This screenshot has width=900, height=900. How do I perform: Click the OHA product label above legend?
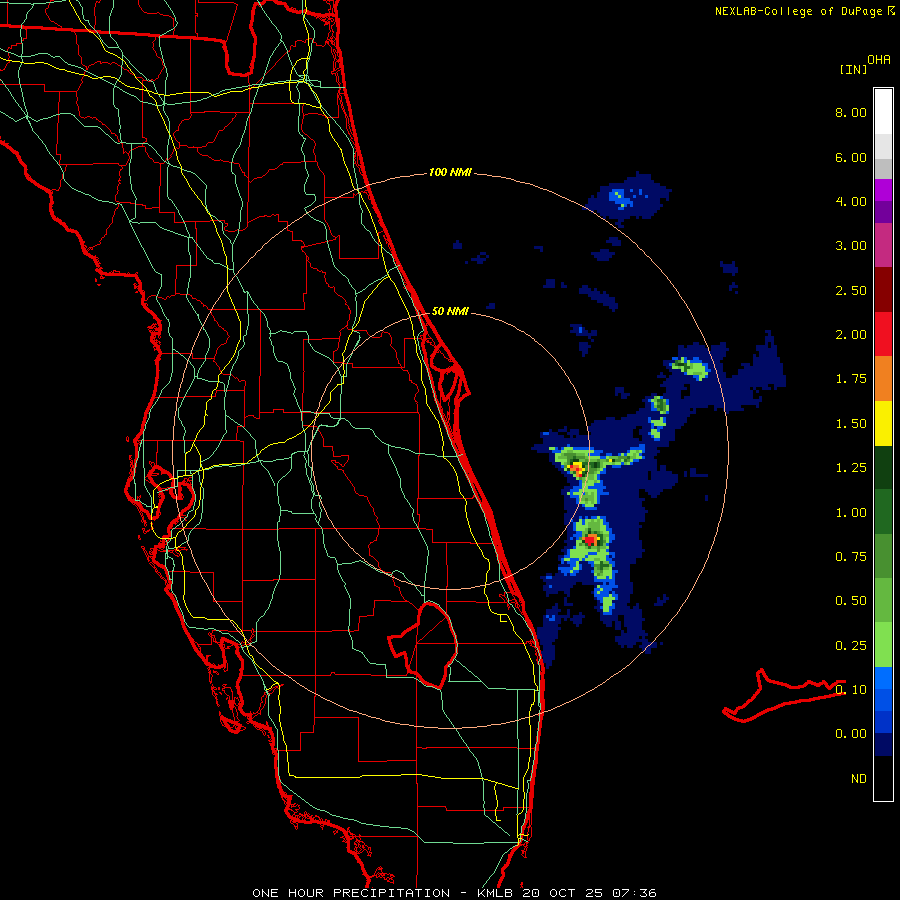click(x=879, y=60)
